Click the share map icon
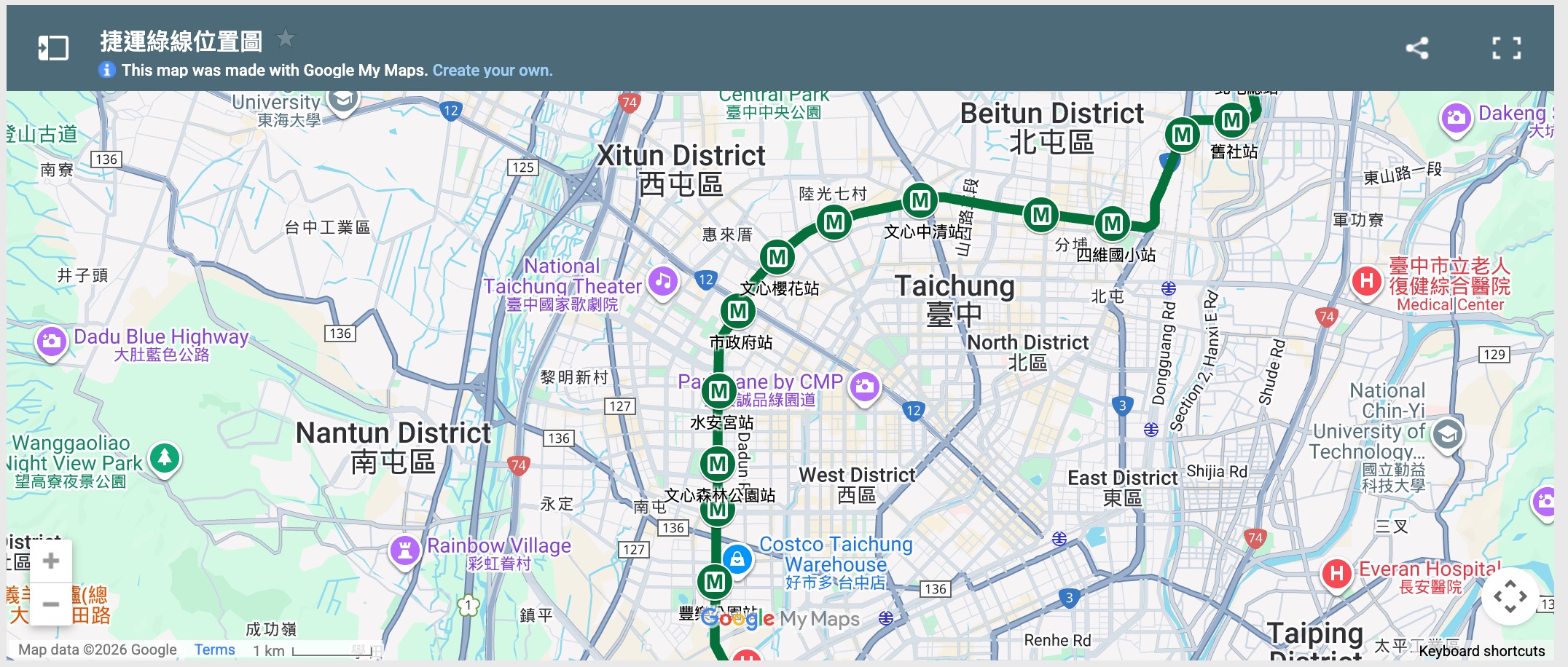This screenshot has height=667, width=1568. coord(1416,48)
